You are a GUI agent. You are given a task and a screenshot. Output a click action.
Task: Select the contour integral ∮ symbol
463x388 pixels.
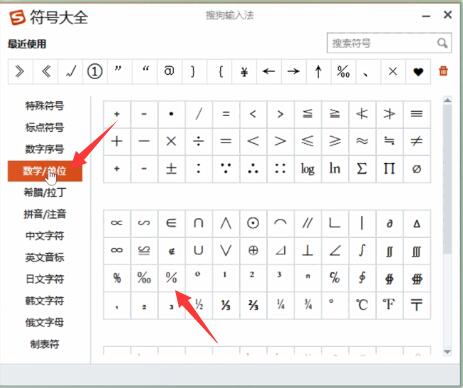click(362, 278)
